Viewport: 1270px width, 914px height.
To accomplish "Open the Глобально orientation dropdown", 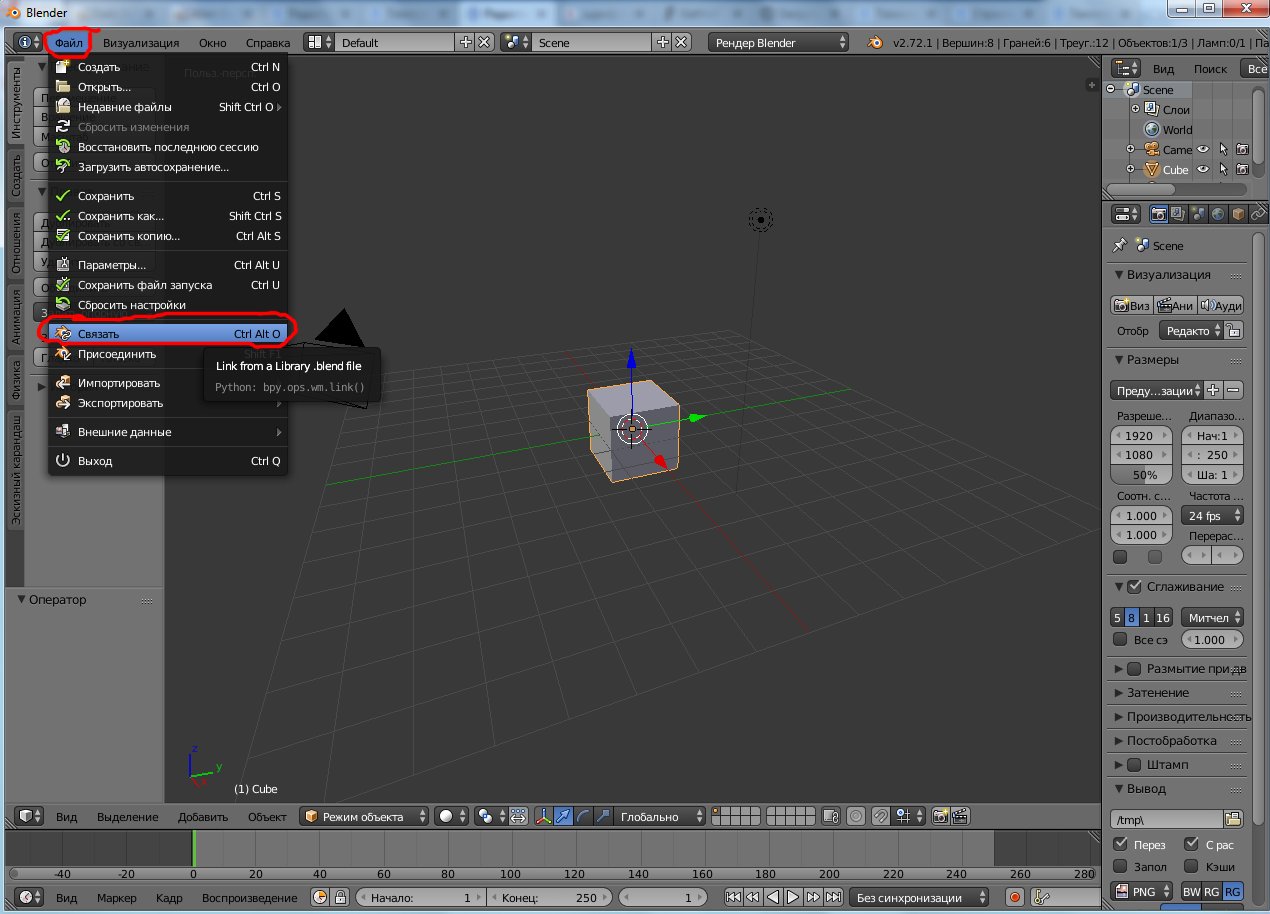I will 661,816.
